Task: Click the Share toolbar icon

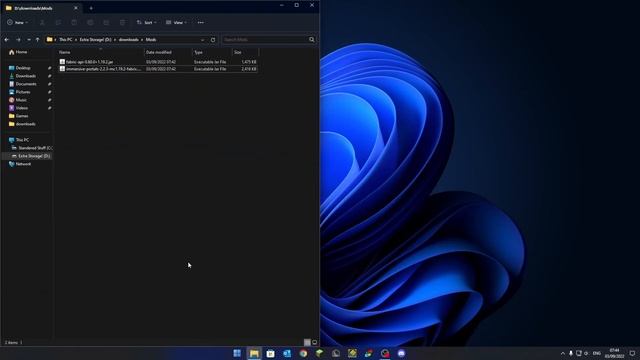Action: click(x=106, y=22)
